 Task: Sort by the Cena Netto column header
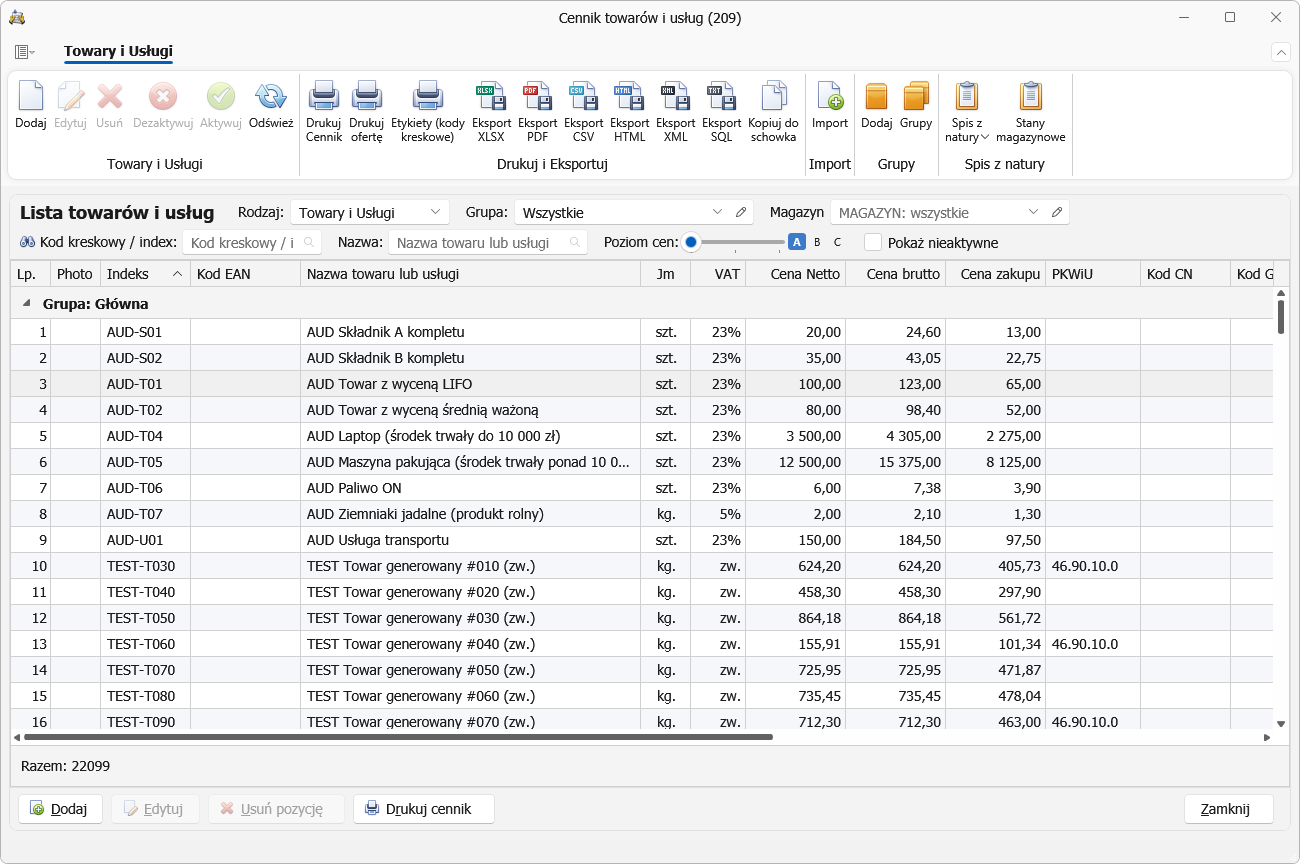[795, 274]
